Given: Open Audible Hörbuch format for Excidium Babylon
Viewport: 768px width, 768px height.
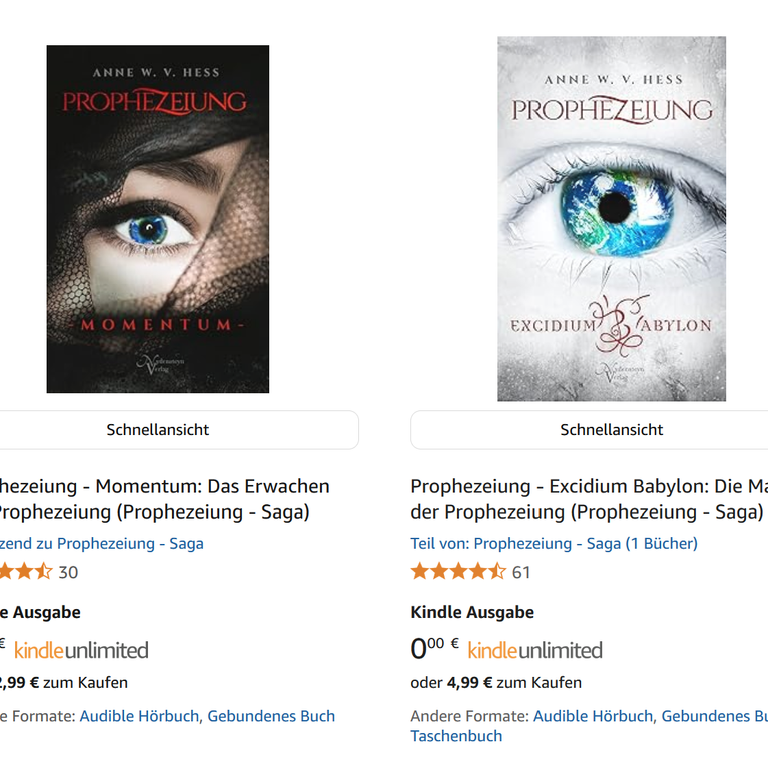Looking at the screenshot, I should (x=593, y=716).
